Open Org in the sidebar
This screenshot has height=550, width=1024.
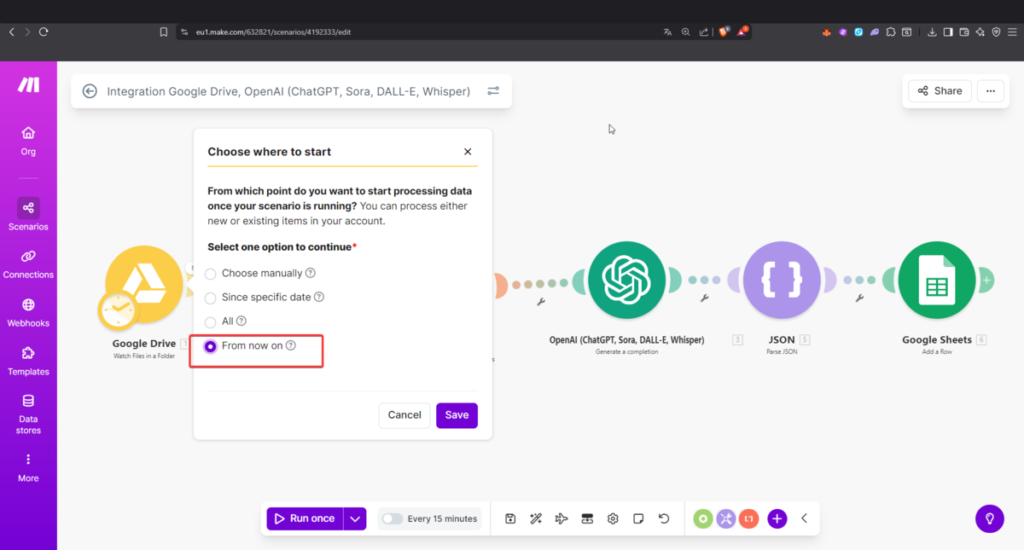(28, 141)
